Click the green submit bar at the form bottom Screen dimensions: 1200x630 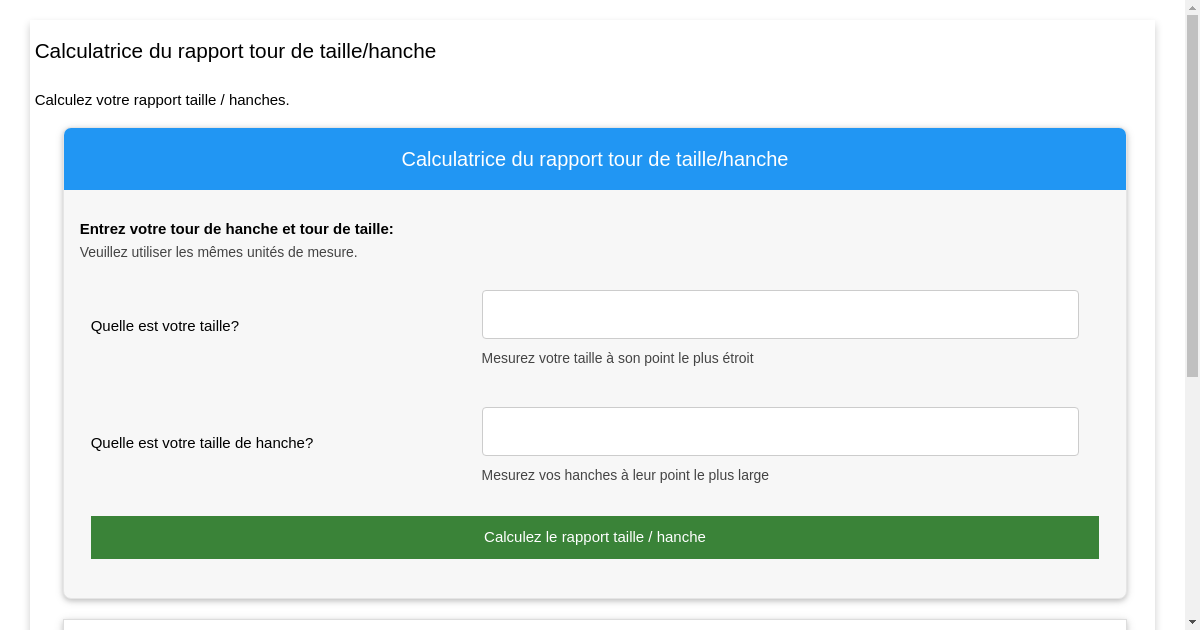click(x=594, y=537)
